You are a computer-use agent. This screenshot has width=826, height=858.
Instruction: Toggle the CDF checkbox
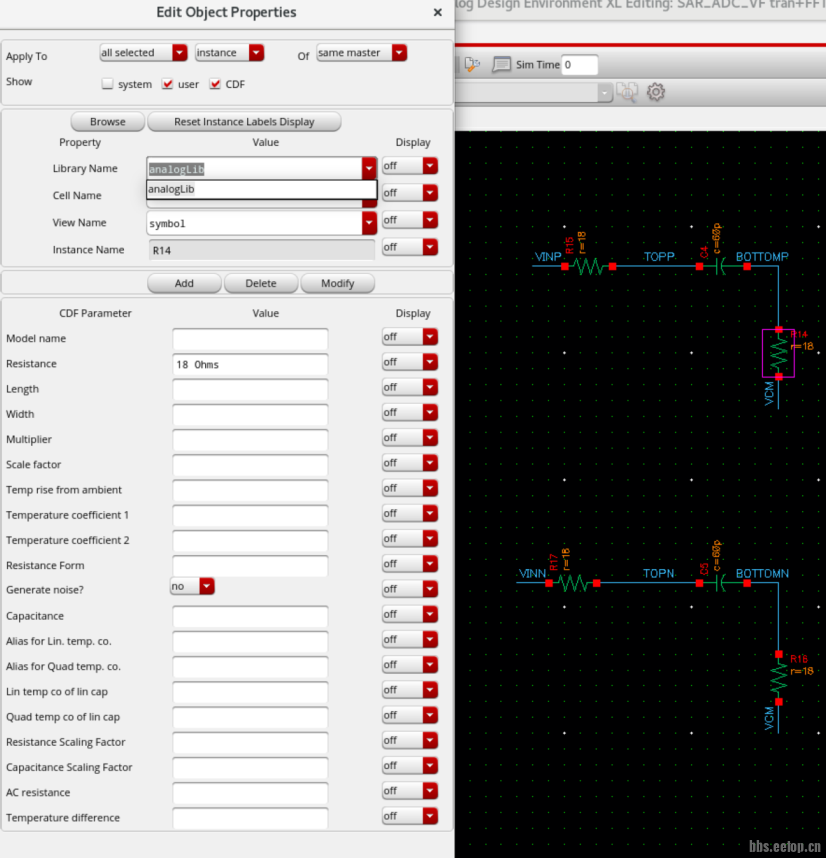click(x=215, y=84)
